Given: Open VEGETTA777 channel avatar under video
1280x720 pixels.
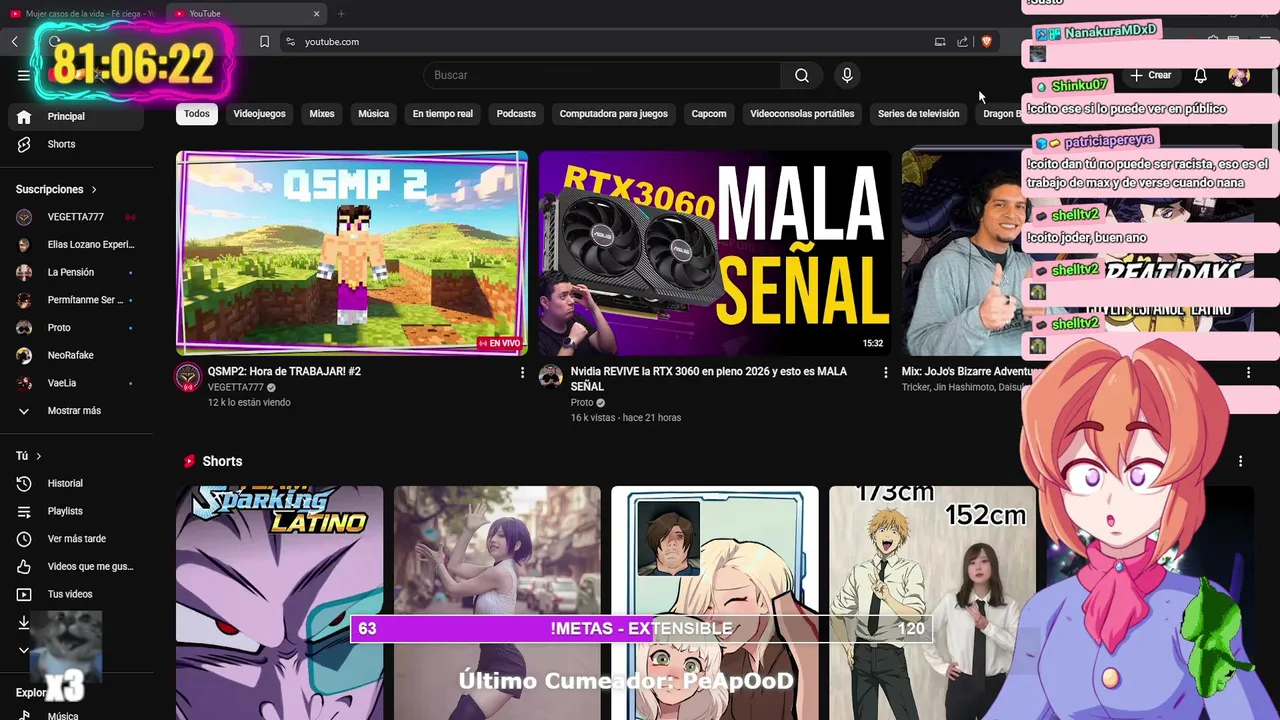Looking at the screenshot, I should coord(188,377).
